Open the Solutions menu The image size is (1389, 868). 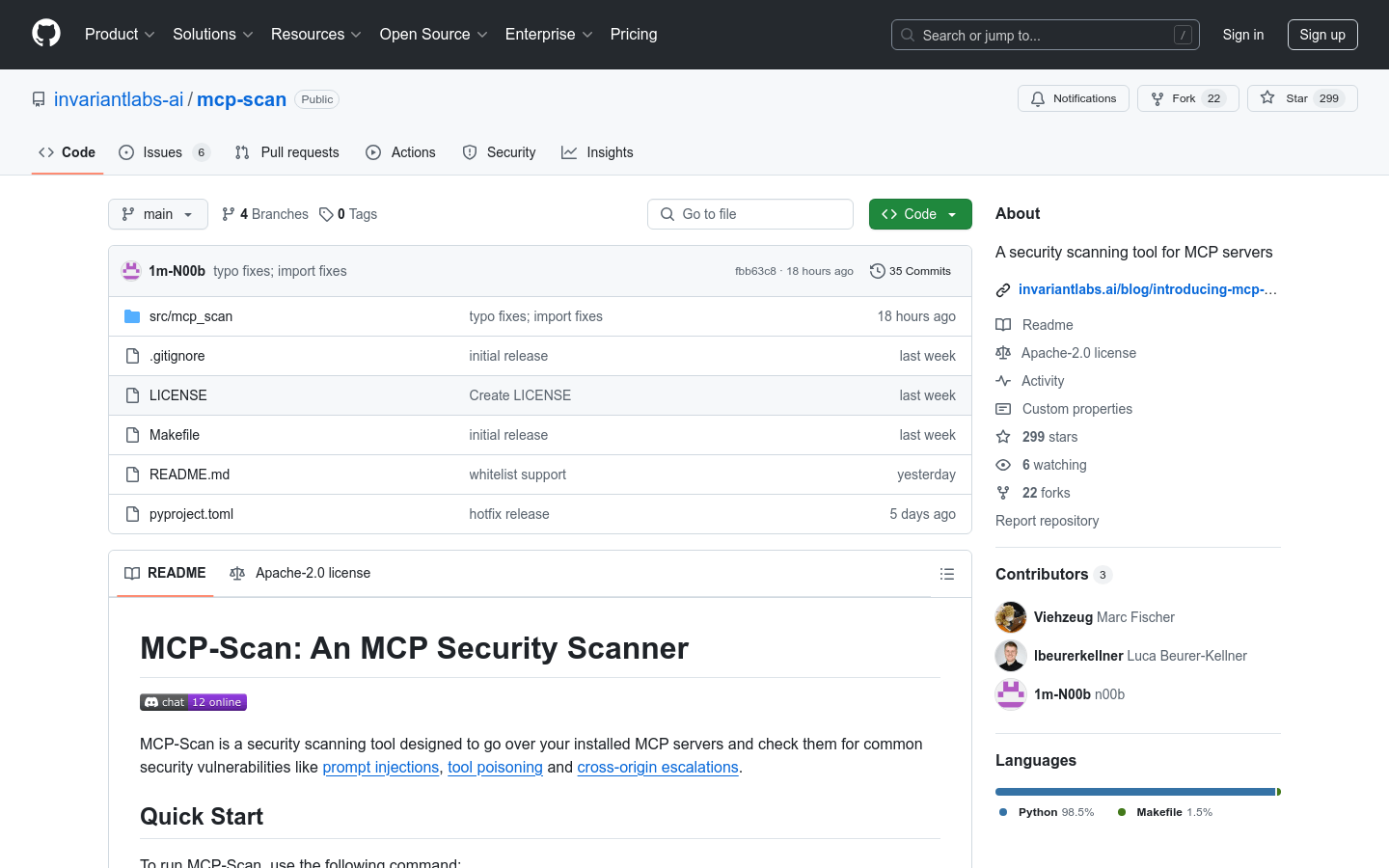tap(213, 34)
